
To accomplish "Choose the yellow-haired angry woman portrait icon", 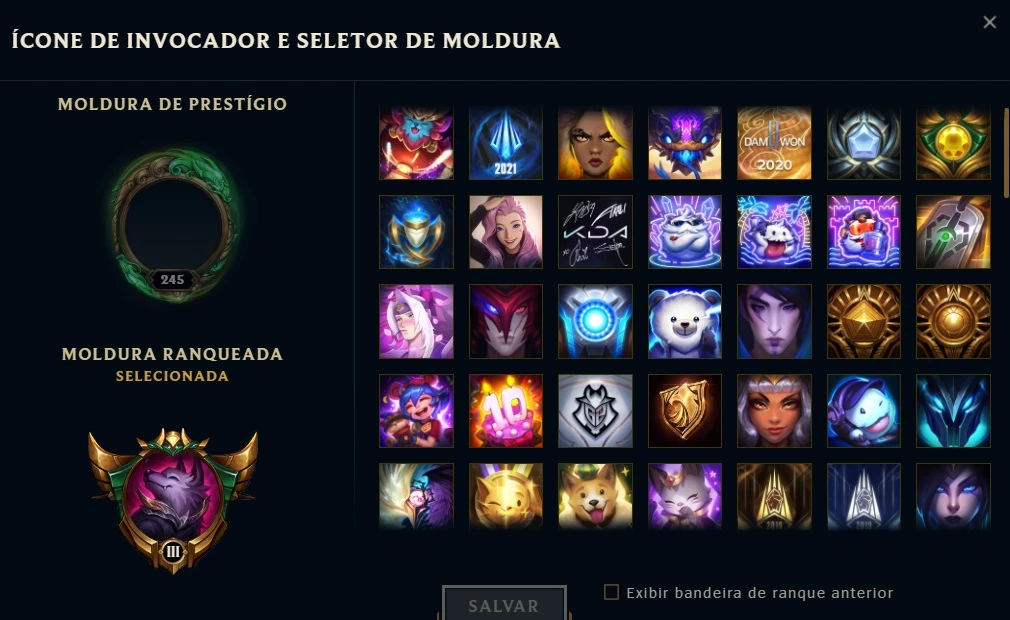I will (595, 143).
